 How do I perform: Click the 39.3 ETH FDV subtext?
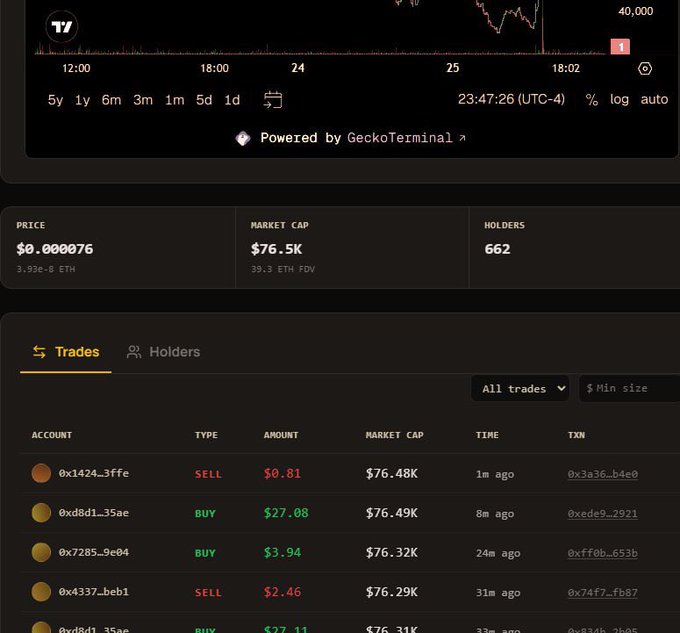pos(283,269)
